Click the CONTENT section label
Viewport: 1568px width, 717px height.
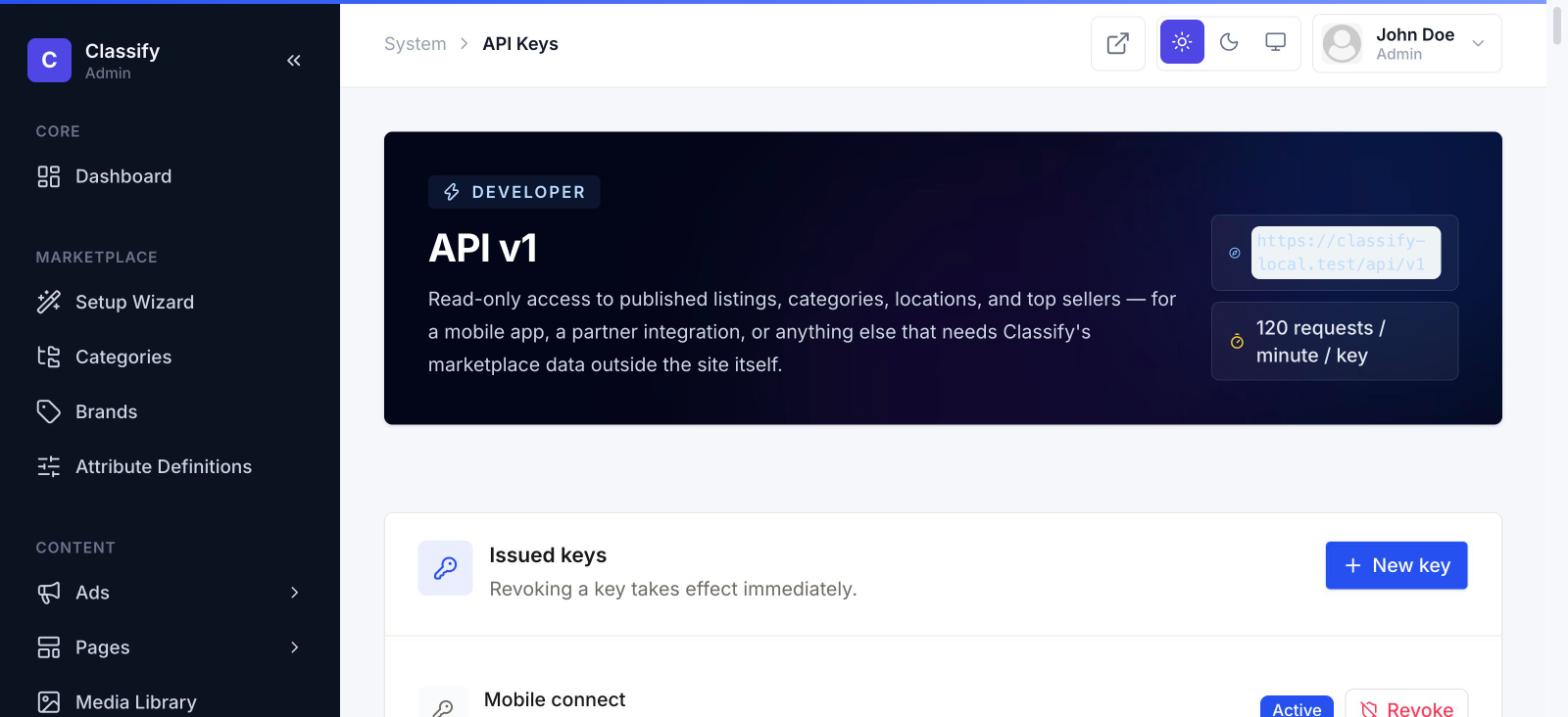click(76, 548)
